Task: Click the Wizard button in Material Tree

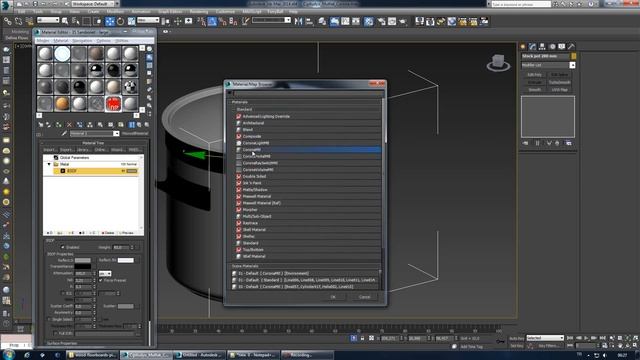Action: (x=117, y=150)
